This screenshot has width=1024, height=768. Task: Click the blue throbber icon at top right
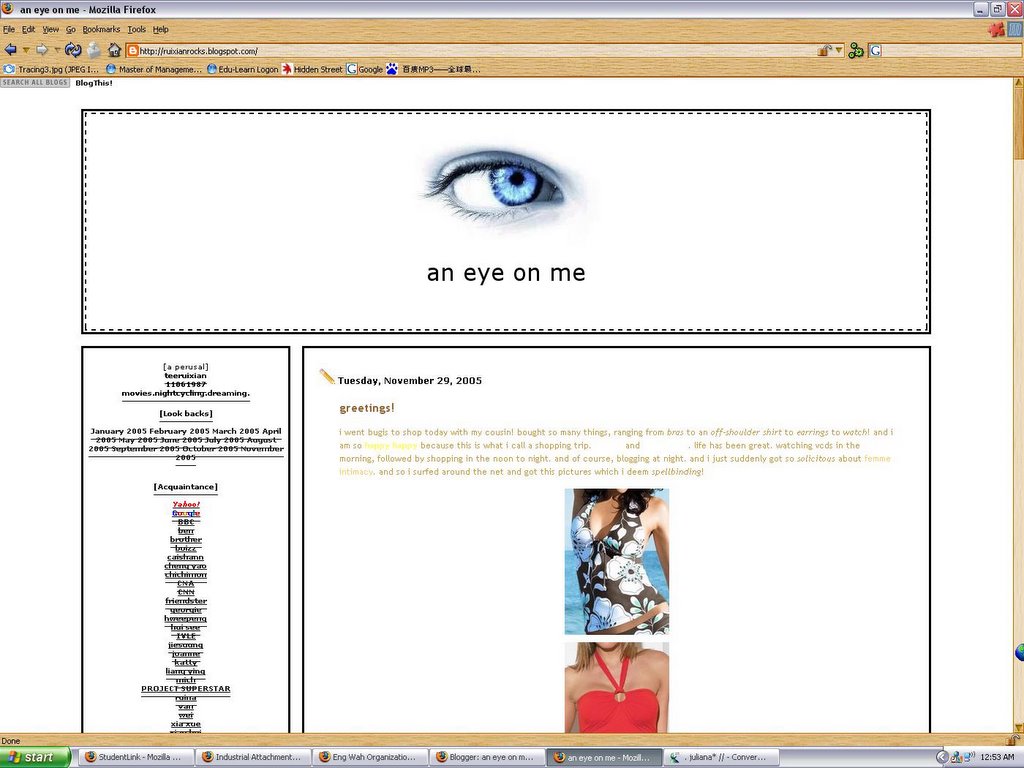point(1016,29)
